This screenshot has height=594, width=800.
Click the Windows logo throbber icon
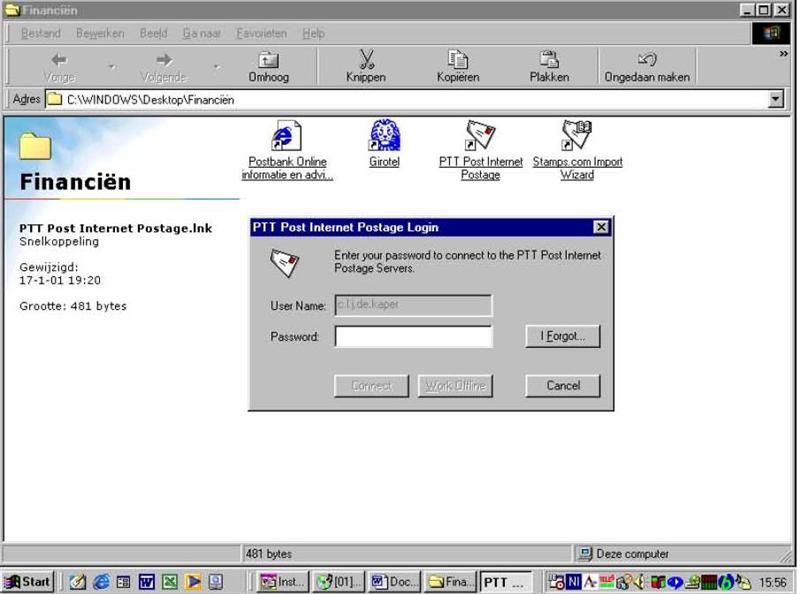(x=771, y=34)
